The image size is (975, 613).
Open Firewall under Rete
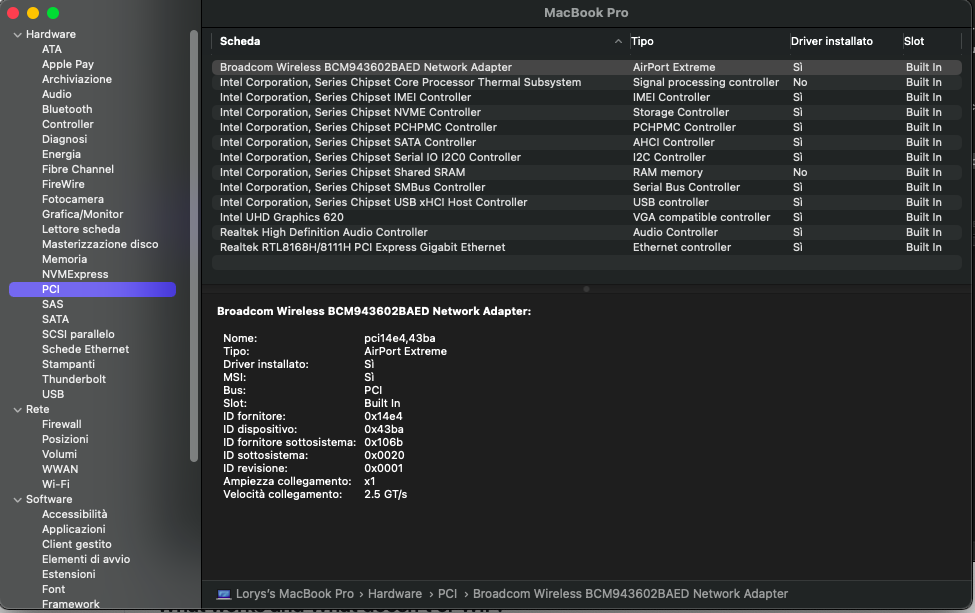point(62,424)
